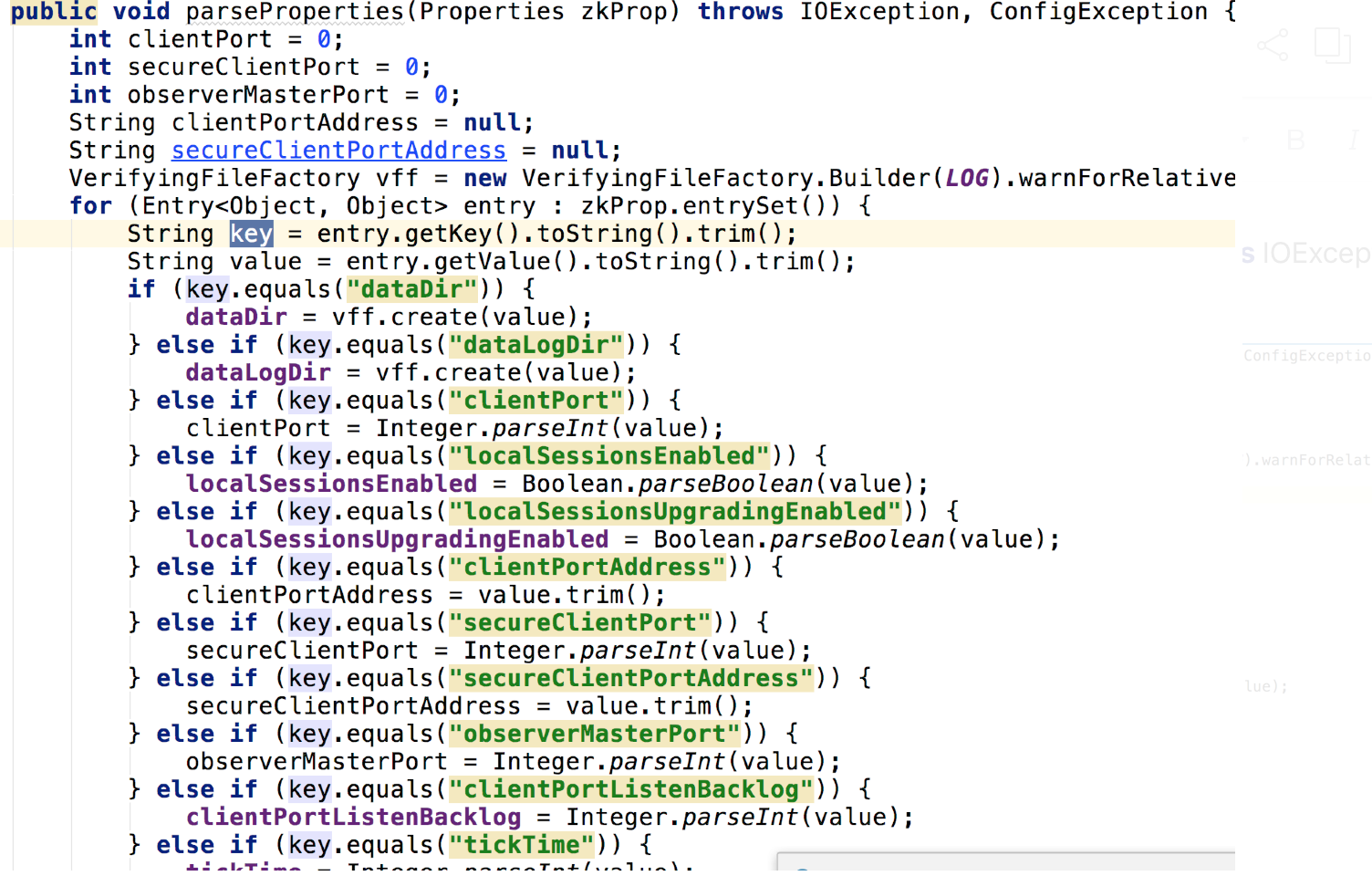Click the "clientPortAddress" string literal
The image size is (1372, 876).
587,568
